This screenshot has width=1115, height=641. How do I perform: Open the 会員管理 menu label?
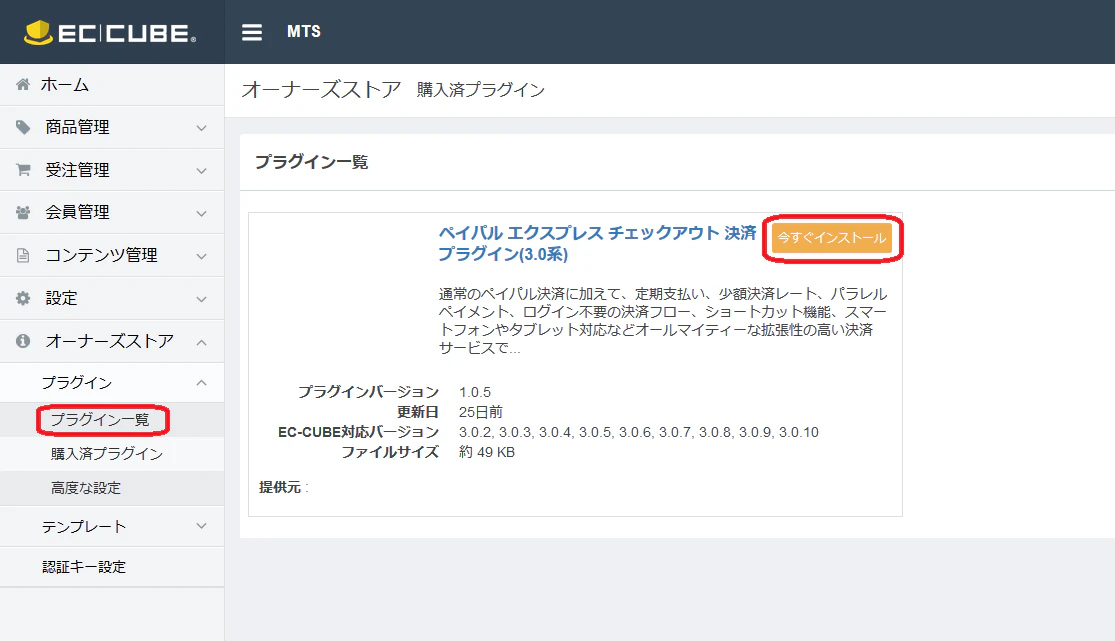coord(78,213)
